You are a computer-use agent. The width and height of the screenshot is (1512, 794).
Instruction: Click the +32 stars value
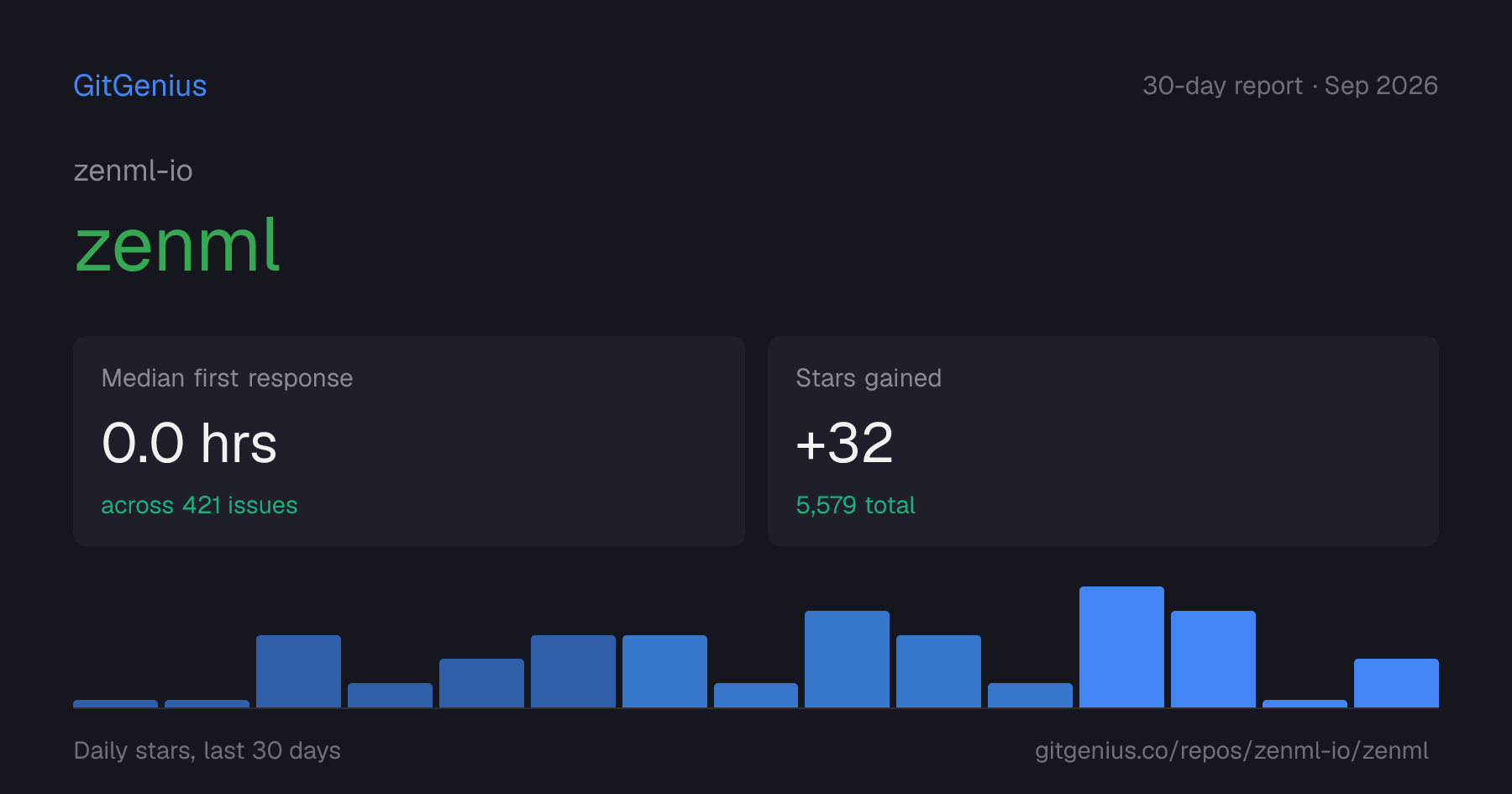point(844,443)
